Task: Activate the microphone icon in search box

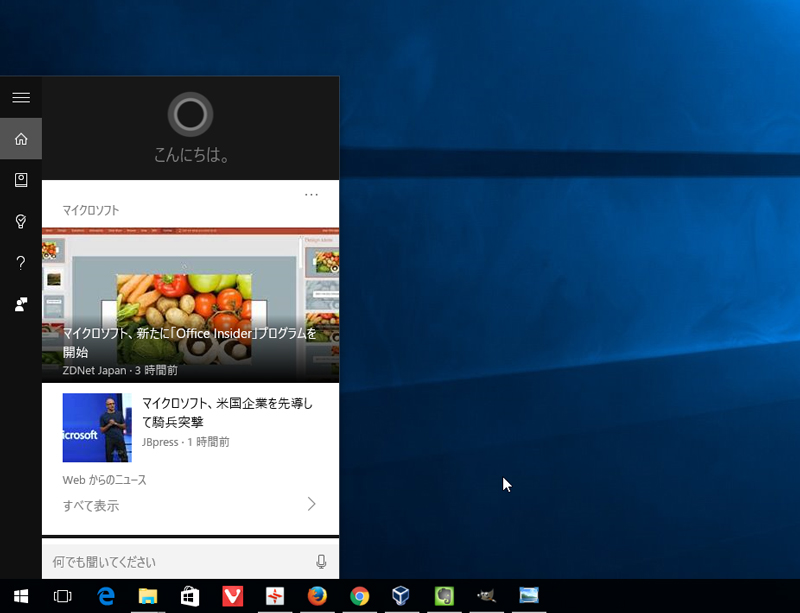Action: click(x=321, y=561)
